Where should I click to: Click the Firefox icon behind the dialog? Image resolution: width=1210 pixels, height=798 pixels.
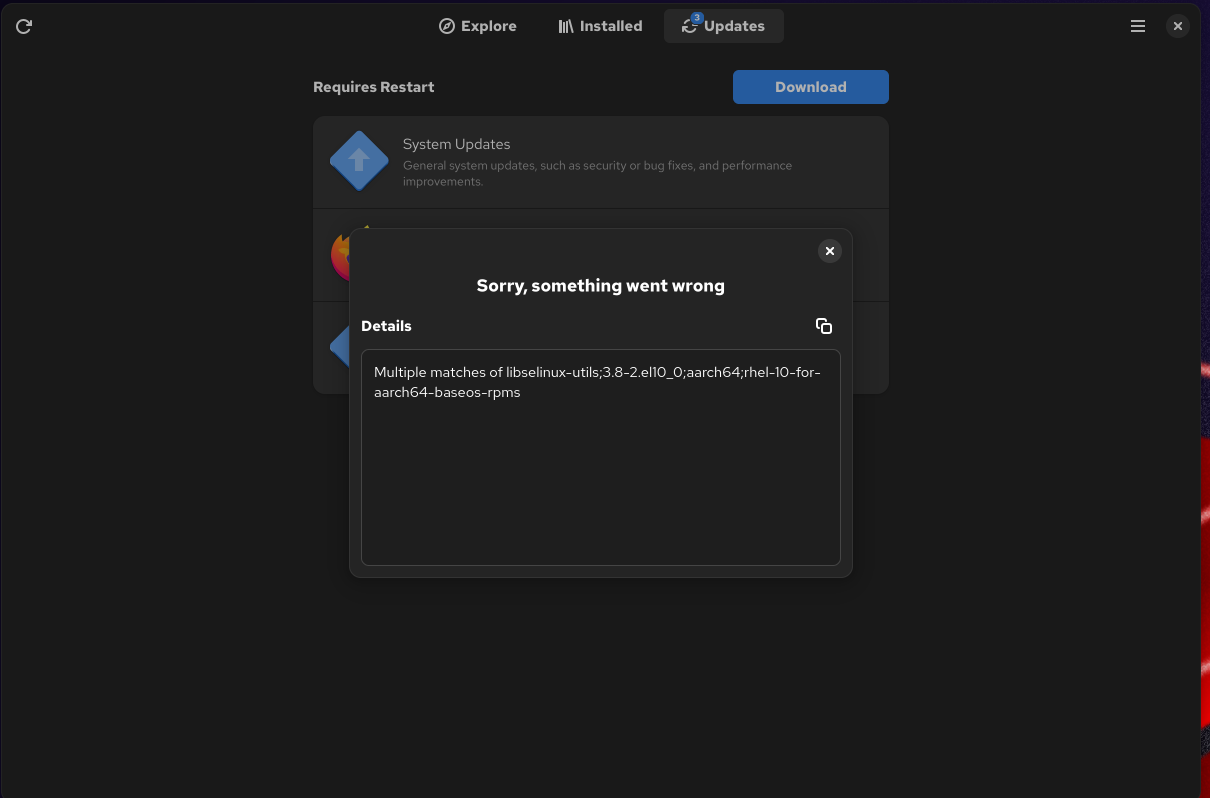(x=340, y=254)
